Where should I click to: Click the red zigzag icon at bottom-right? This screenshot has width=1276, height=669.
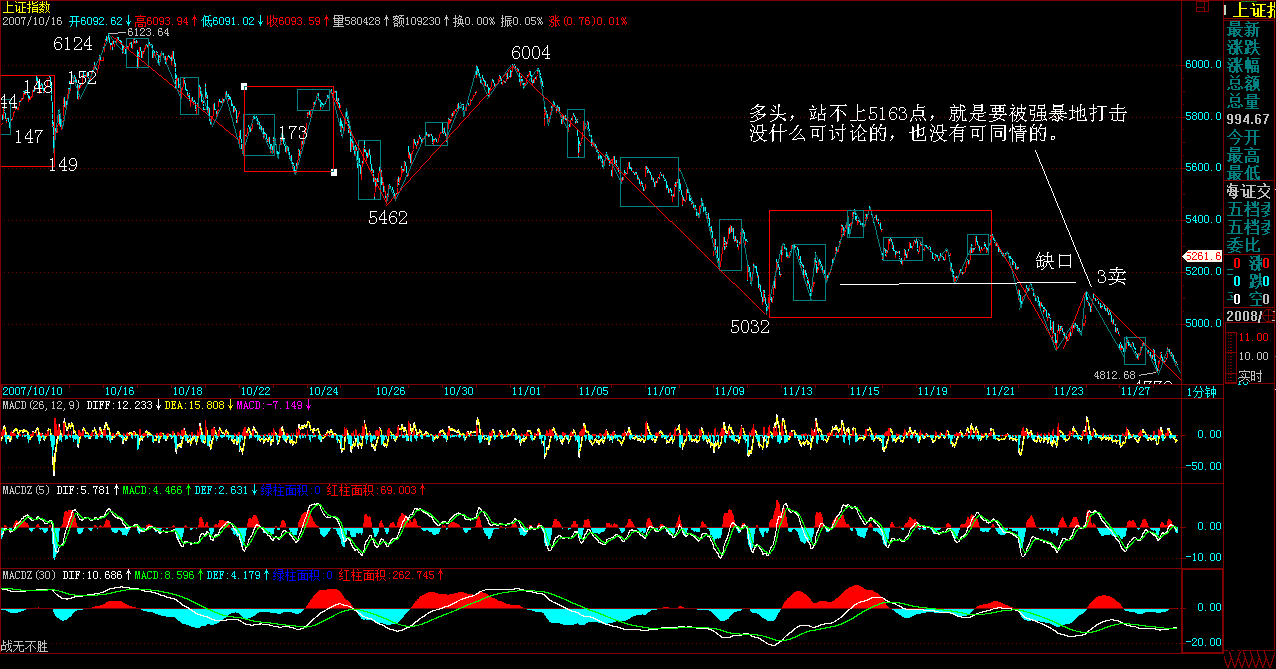click(1250, 660)
